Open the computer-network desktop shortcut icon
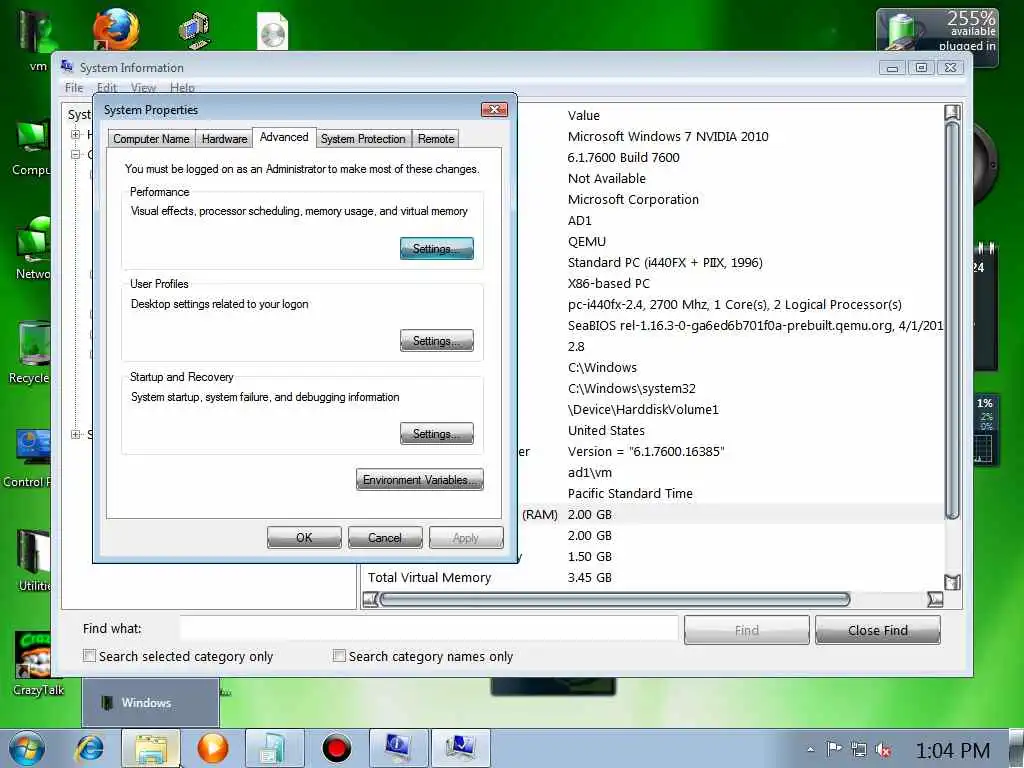Screen dimensions: 1024x768 click(194, 29)
